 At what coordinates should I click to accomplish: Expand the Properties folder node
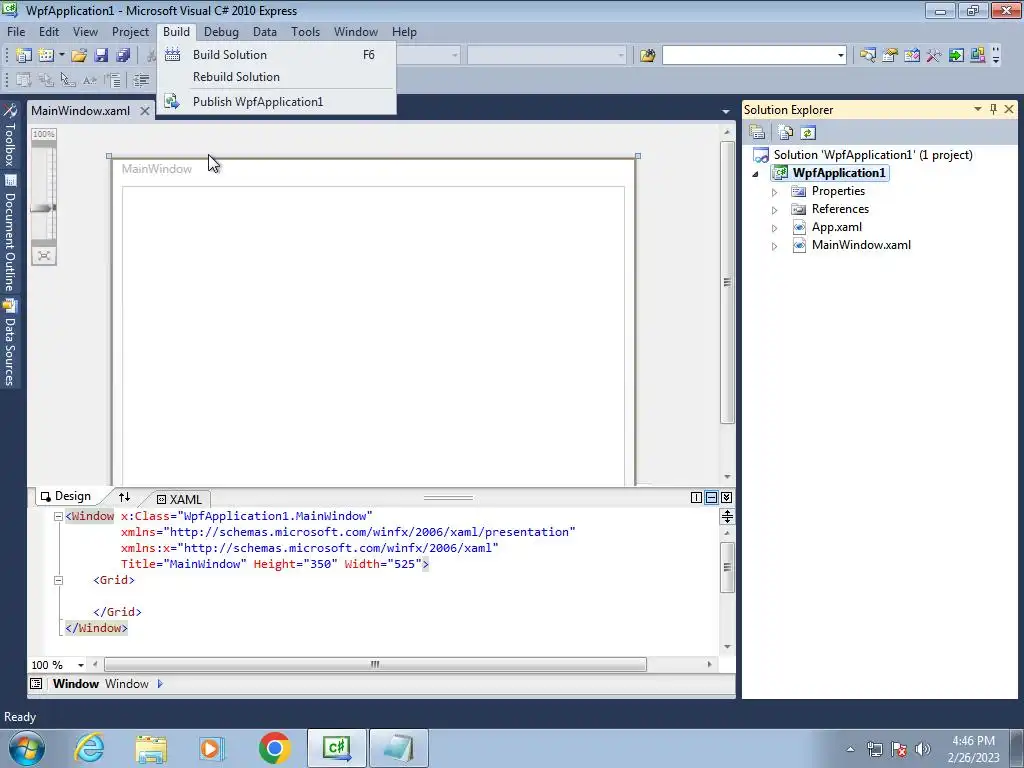[x=775, y=192]
